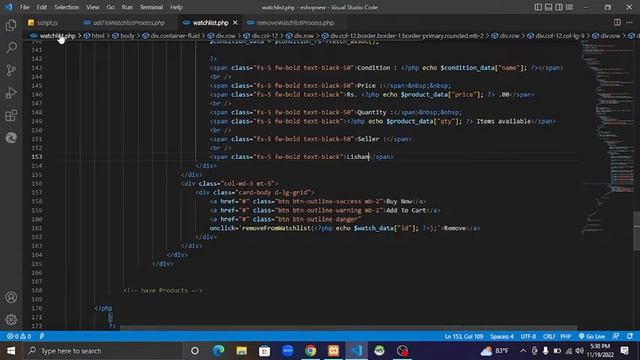Open the Windows Start menu
The height and width of the screenshot is (360, 640).
coord(11,351)
